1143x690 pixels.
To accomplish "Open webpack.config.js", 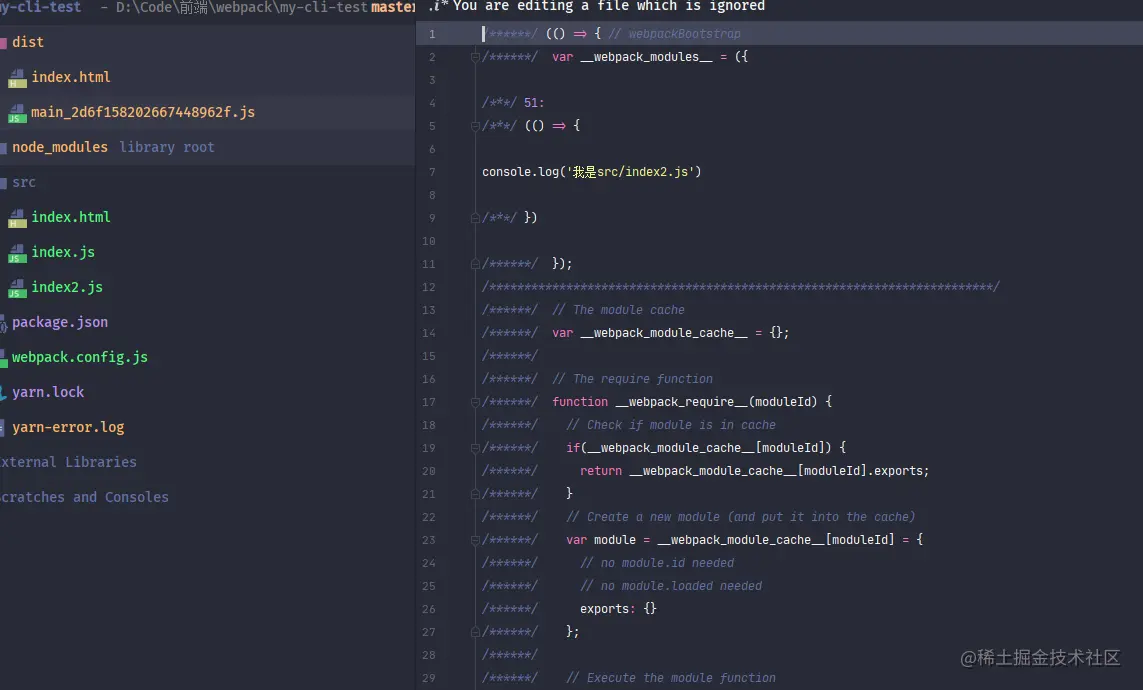I will (79, 357).
